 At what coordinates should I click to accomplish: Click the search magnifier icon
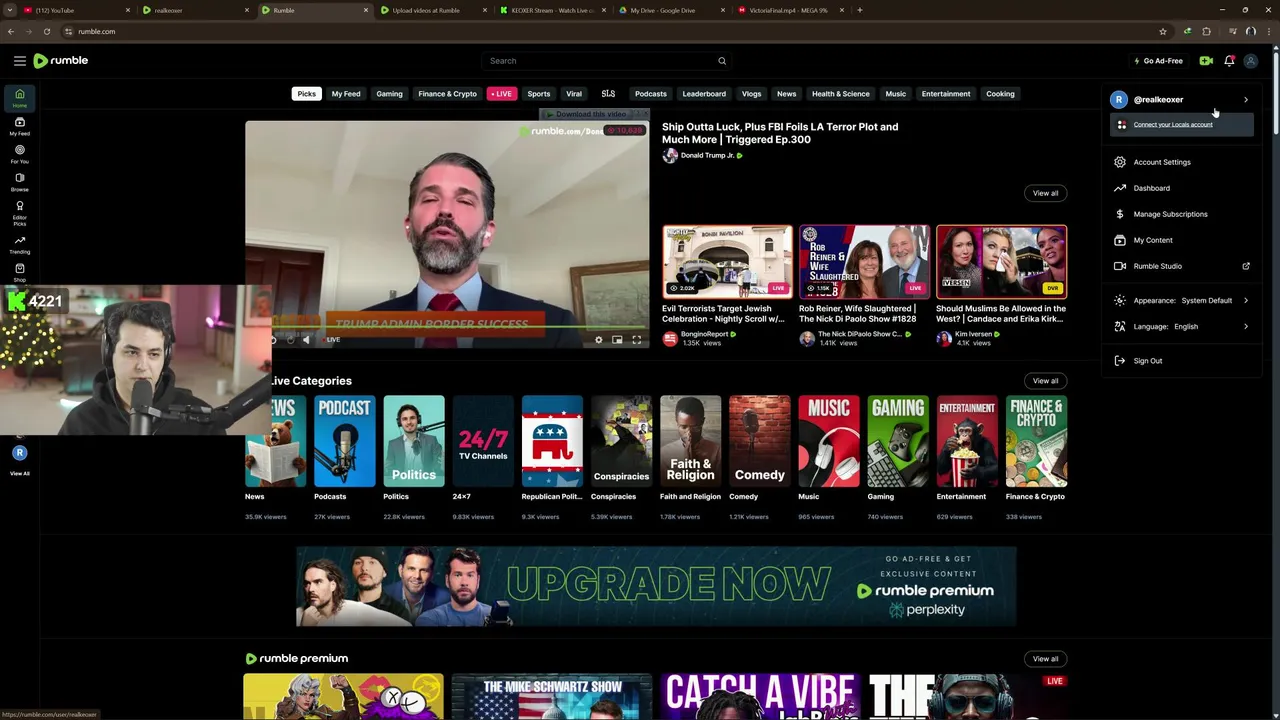point(721,61)
